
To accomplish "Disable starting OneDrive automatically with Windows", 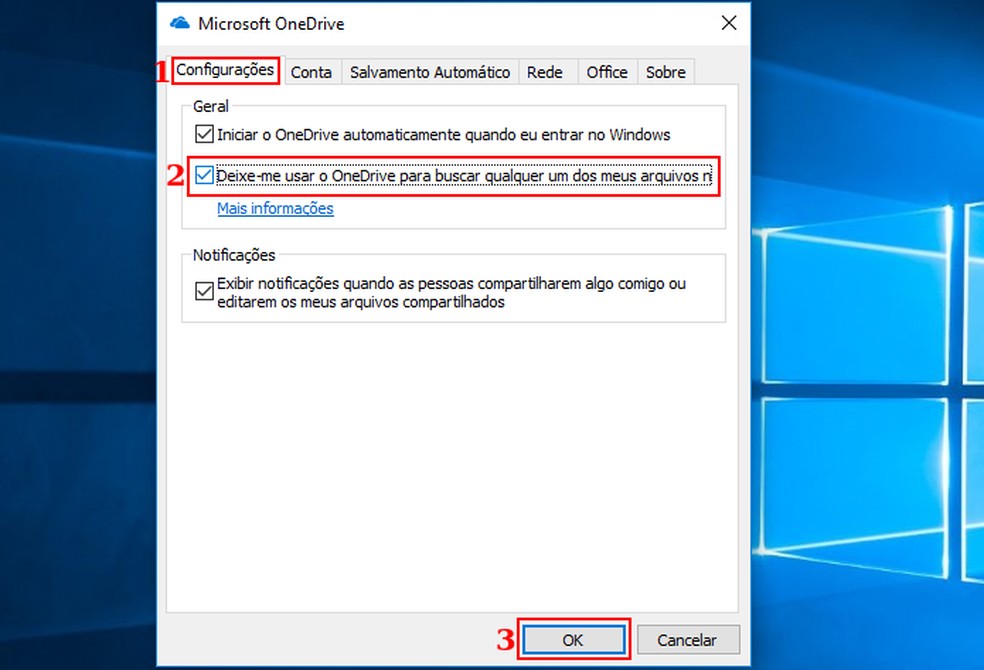I will [203, 134].
